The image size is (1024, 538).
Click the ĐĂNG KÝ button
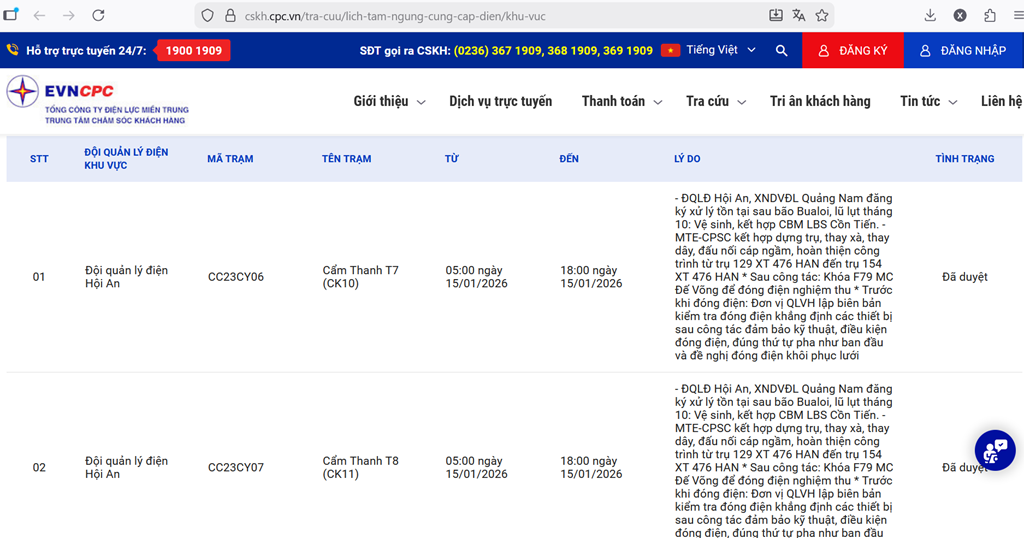click(852, 50)
